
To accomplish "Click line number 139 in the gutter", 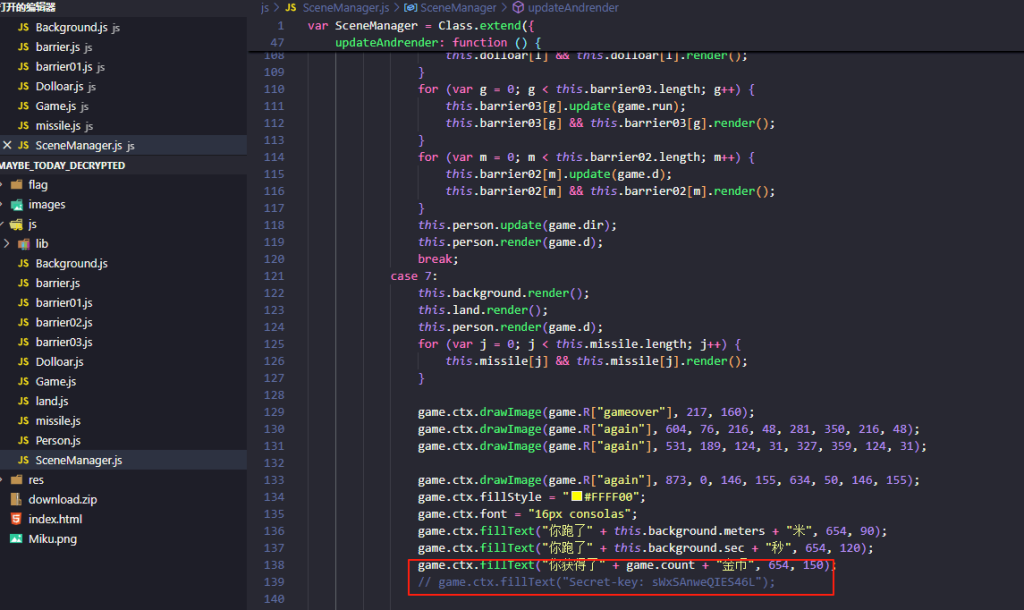I will (x=273, y=582).
